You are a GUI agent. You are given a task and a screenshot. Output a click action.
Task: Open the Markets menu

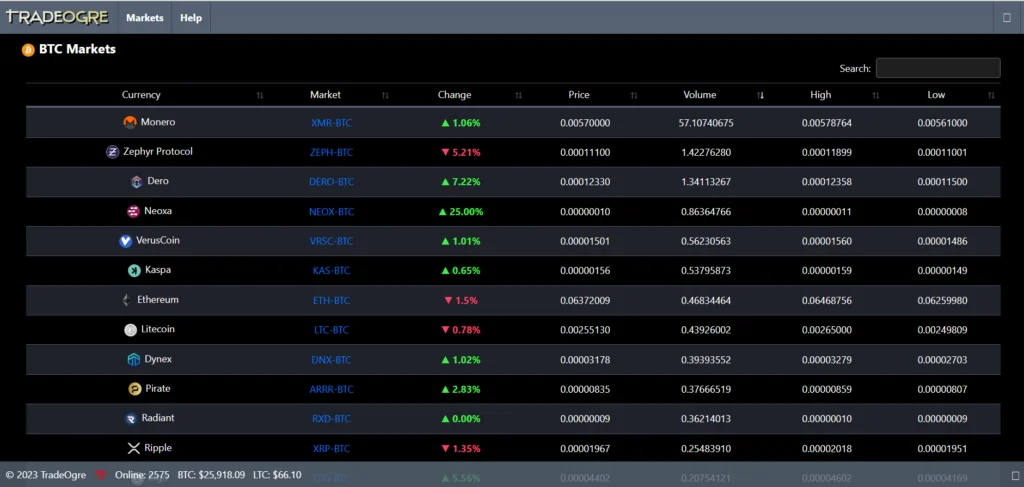click(x=145, y=18)
